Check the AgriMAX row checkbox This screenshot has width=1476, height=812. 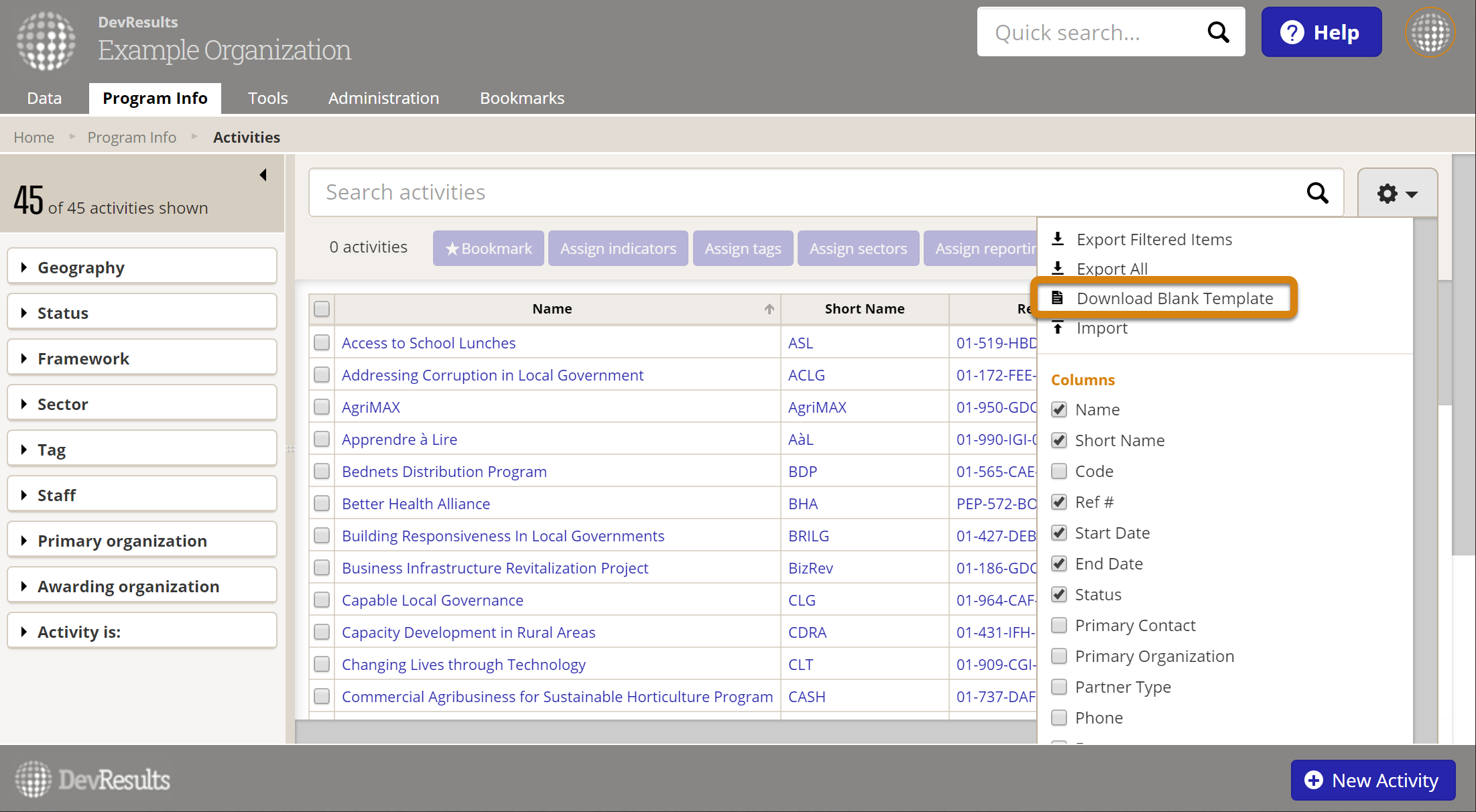coord(322,407)
